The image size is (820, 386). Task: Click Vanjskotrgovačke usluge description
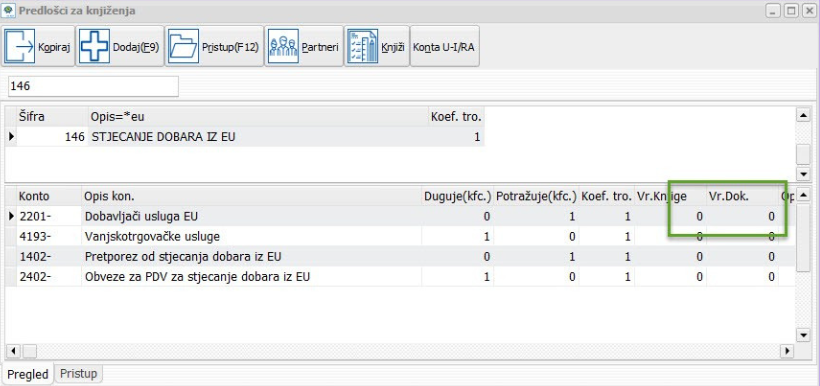[152, 236]
